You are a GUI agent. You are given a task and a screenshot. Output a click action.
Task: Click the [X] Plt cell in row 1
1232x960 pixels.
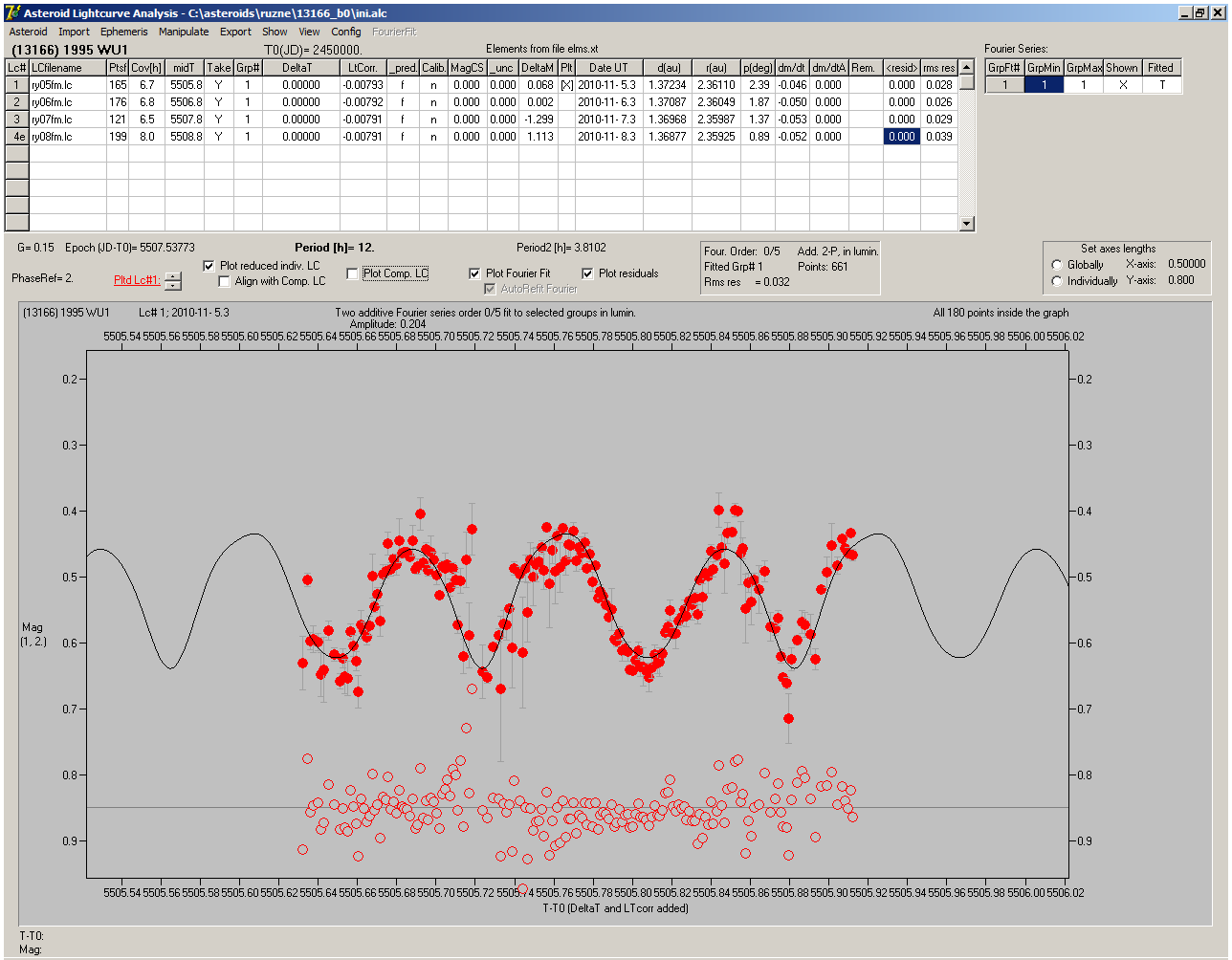click(566, 85)
